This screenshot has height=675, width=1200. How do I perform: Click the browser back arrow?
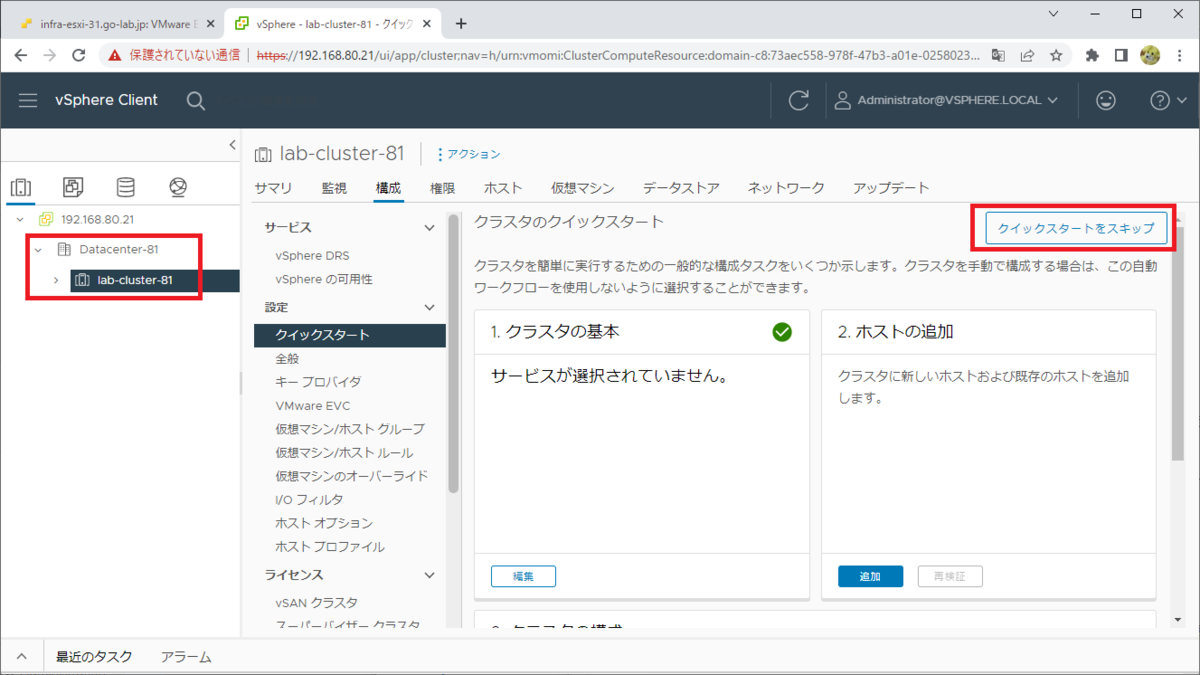[x=21, y=56]
